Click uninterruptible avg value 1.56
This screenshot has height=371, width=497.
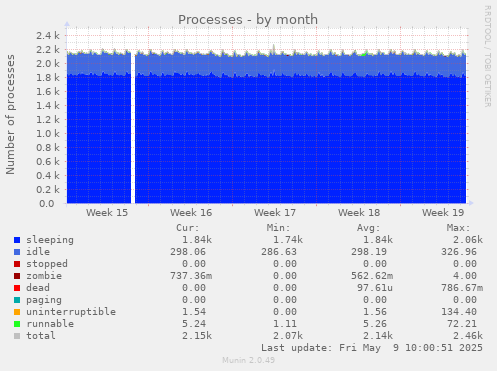(375, 312)
